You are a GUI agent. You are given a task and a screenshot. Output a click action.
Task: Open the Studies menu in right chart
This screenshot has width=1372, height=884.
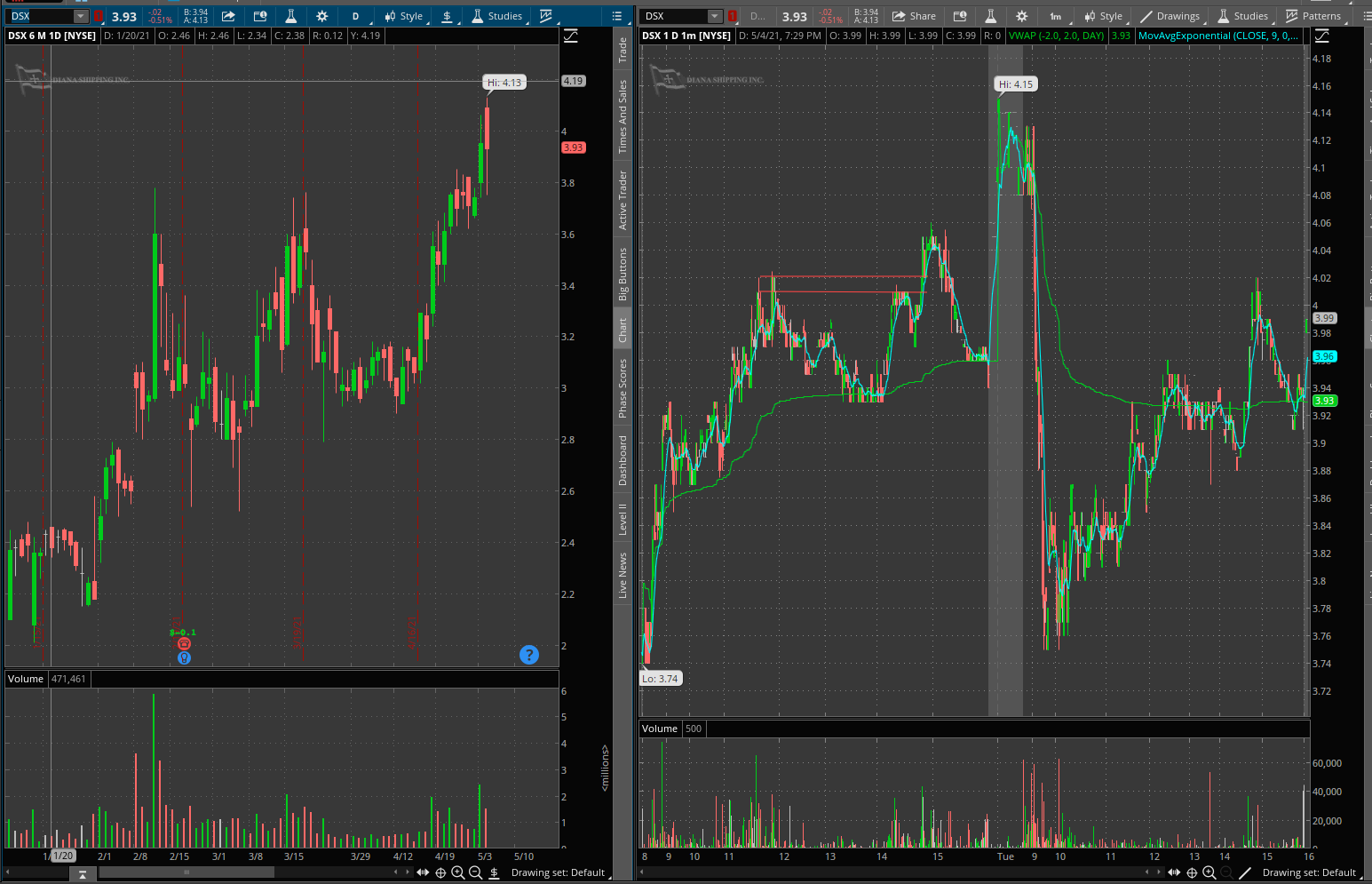[1243, 16]
